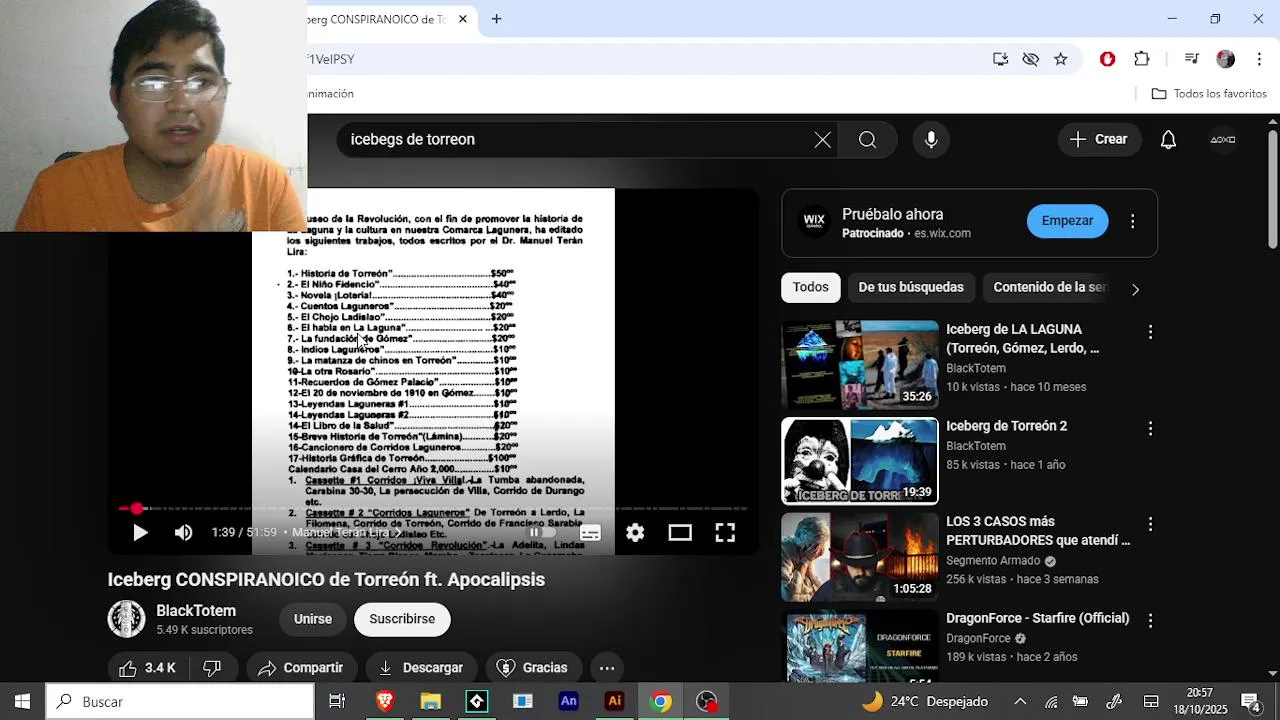Viewport: 1280px width, 720px height.
Task: Open the red ad blocker extension
Action: tap(1107, 59)
